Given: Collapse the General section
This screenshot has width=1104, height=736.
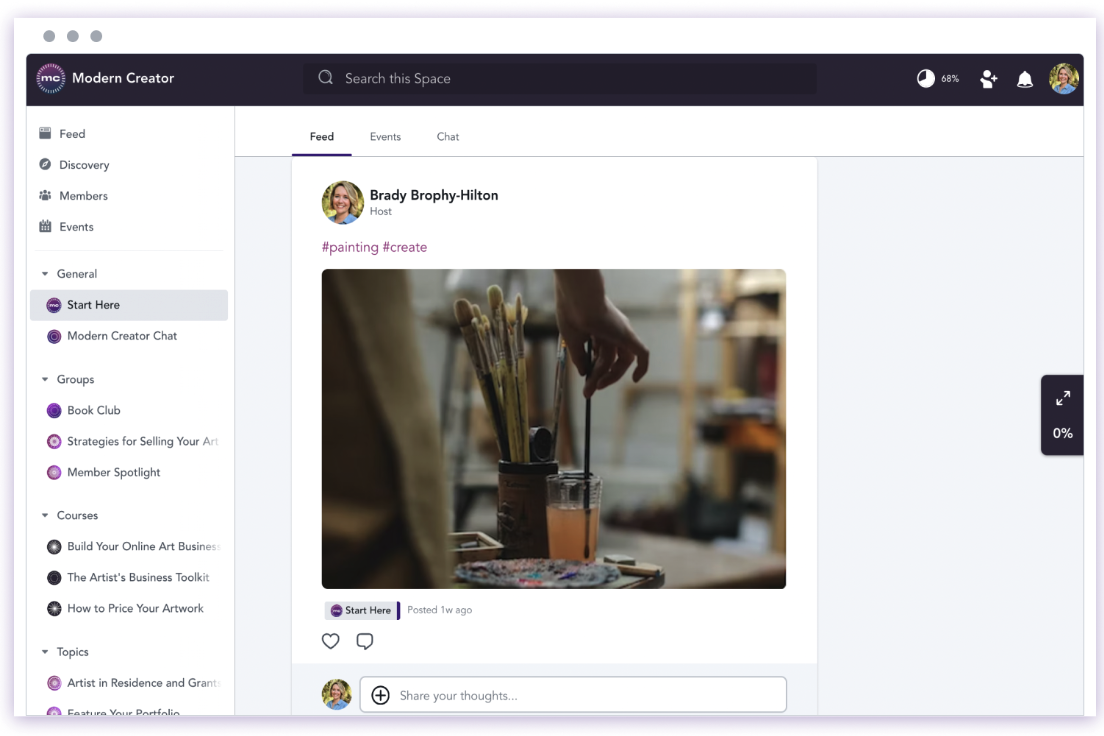Looking at the screenshot, I should point(45,273).
